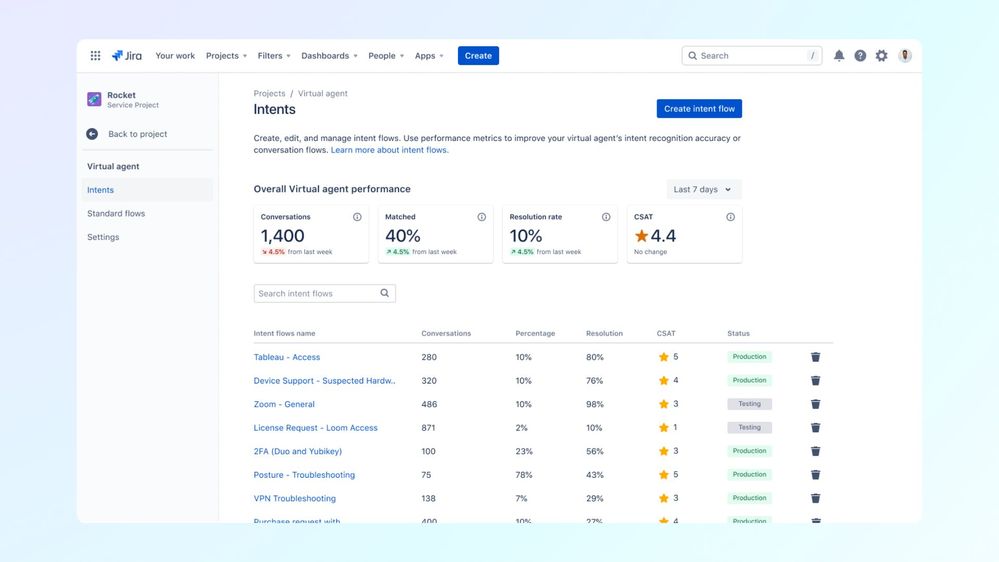Click the Jira logo
The width and height of the screenshot is (999, 562).
tap(127, 55)
